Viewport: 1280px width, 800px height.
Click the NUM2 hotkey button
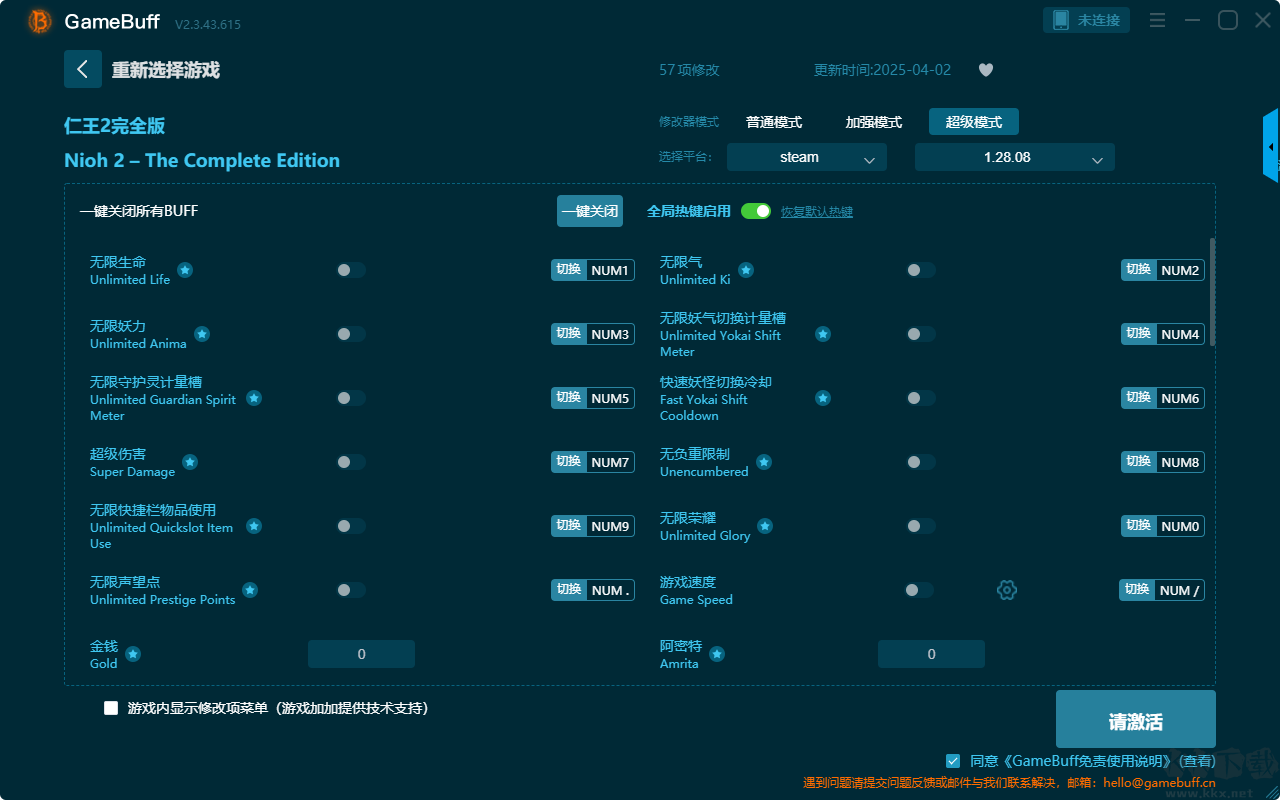click(x=1163, y=270)
